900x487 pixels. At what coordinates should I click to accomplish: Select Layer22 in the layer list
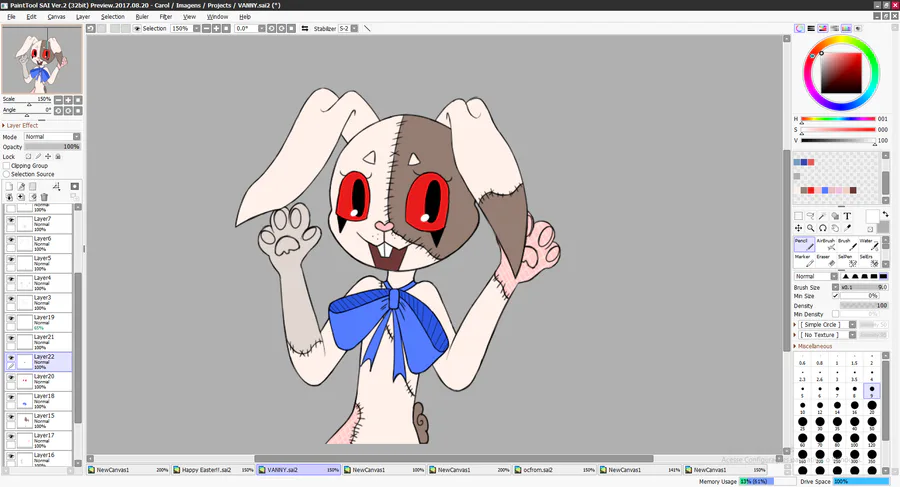pyautogui.click(x=38, y=361)
